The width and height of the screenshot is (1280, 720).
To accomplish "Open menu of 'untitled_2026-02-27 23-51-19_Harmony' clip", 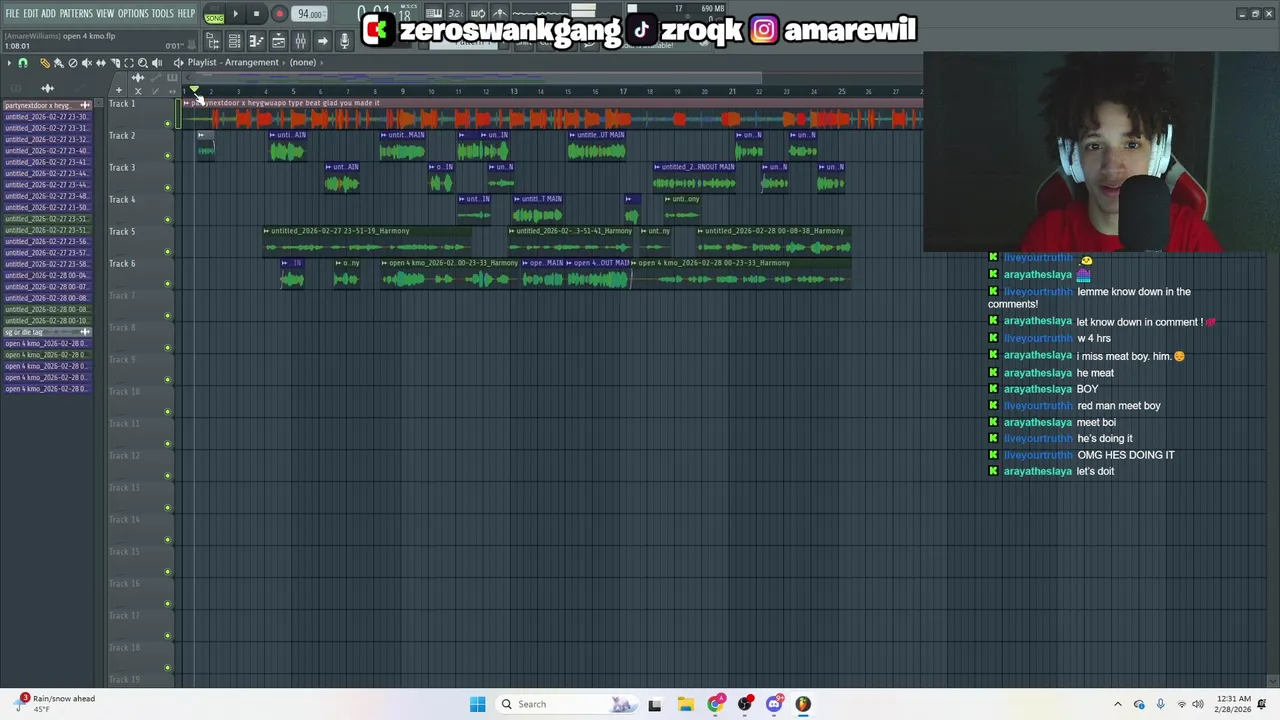I will 266,231.
